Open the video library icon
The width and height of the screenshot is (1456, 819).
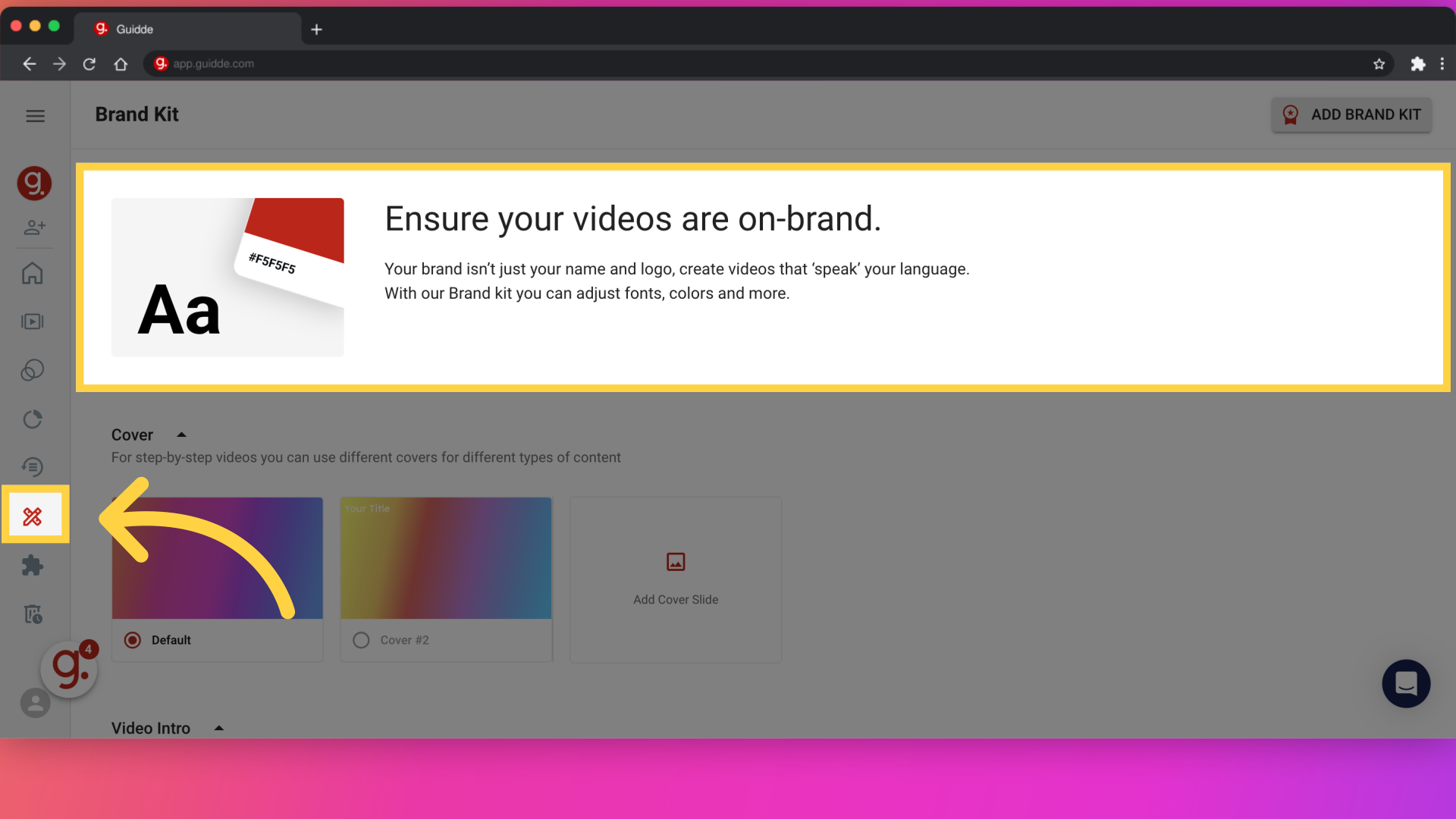pos(33,322)
